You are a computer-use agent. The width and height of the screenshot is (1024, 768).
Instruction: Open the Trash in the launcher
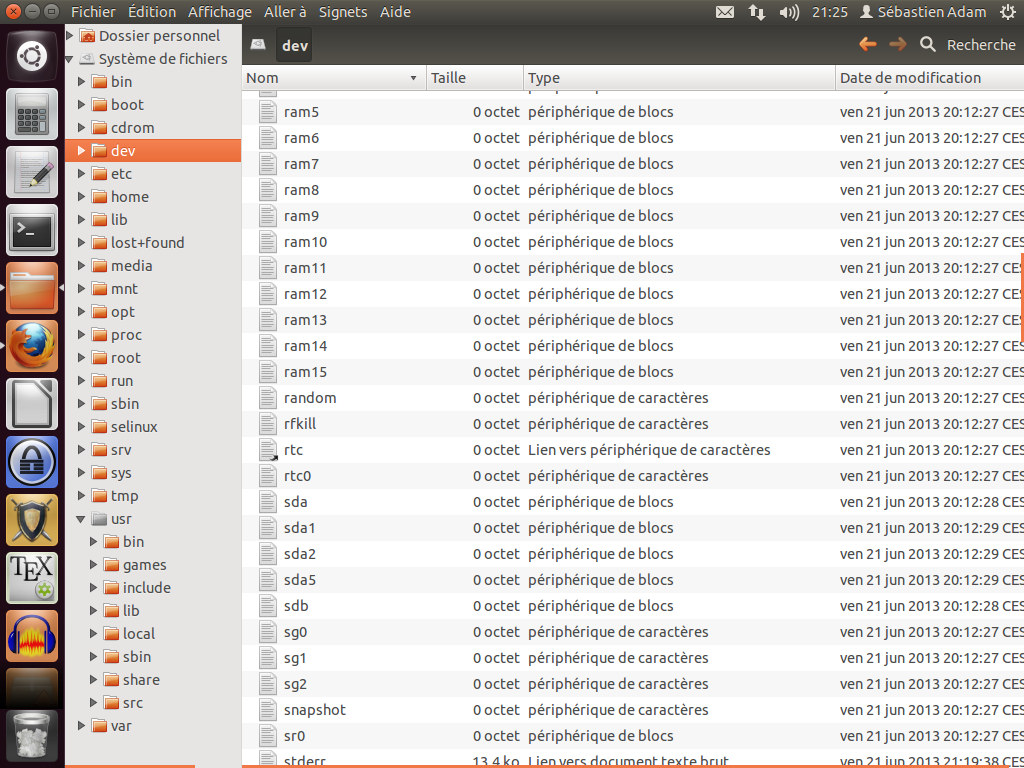click(x=33, y=737)
